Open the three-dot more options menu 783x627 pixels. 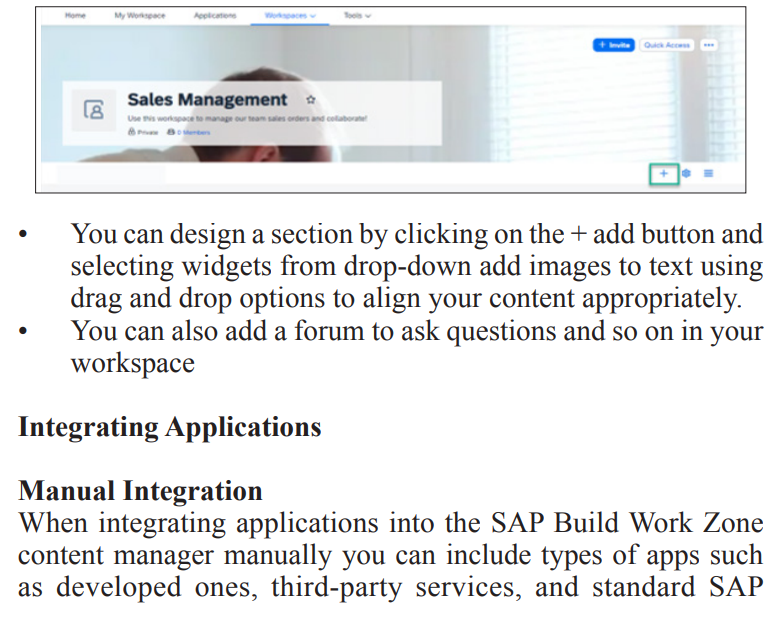point(709,45)
